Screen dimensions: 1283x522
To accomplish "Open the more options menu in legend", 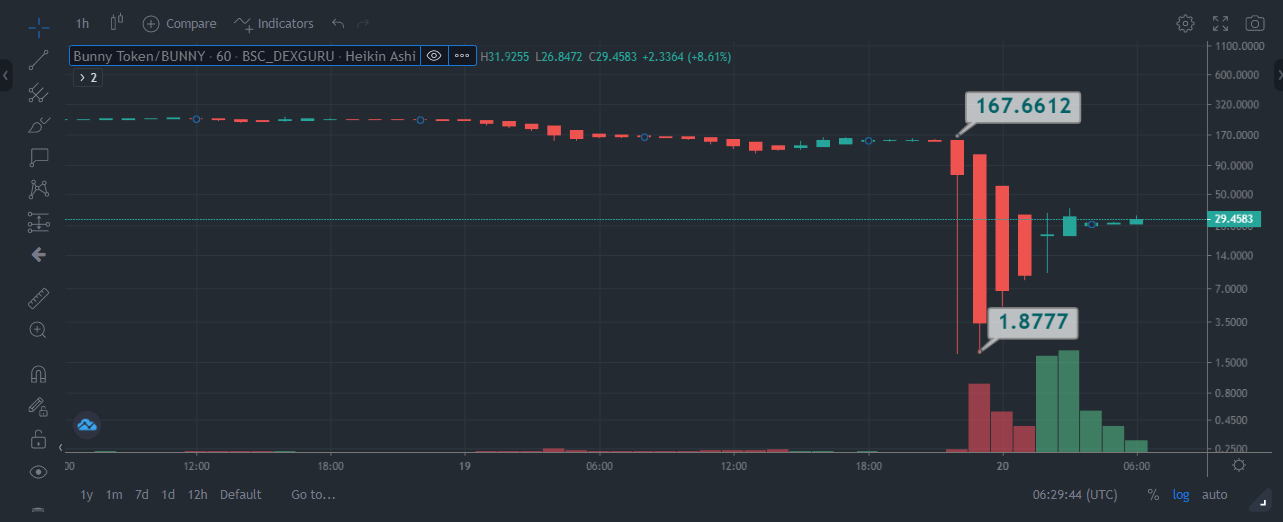I will (462, 56).
